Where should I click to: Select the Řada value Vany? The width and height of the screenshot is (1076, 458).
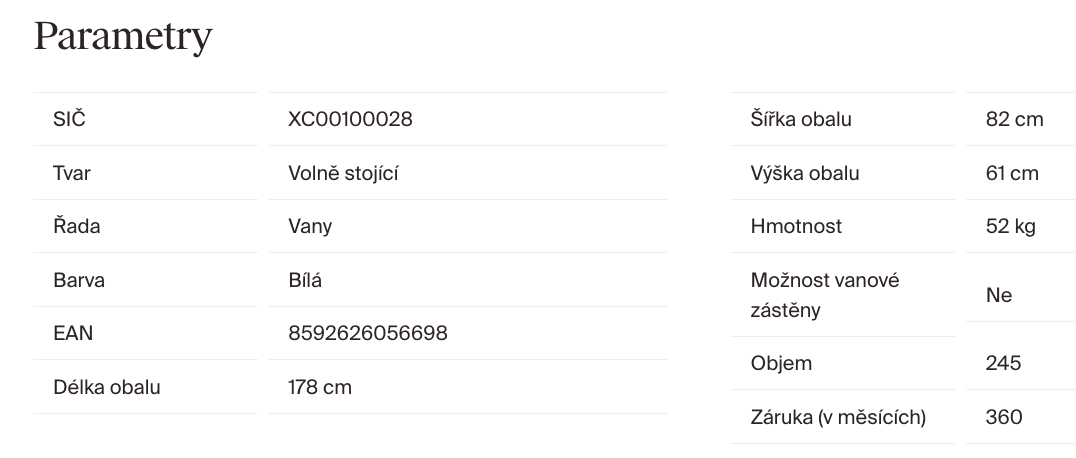(x=310, y=226)
